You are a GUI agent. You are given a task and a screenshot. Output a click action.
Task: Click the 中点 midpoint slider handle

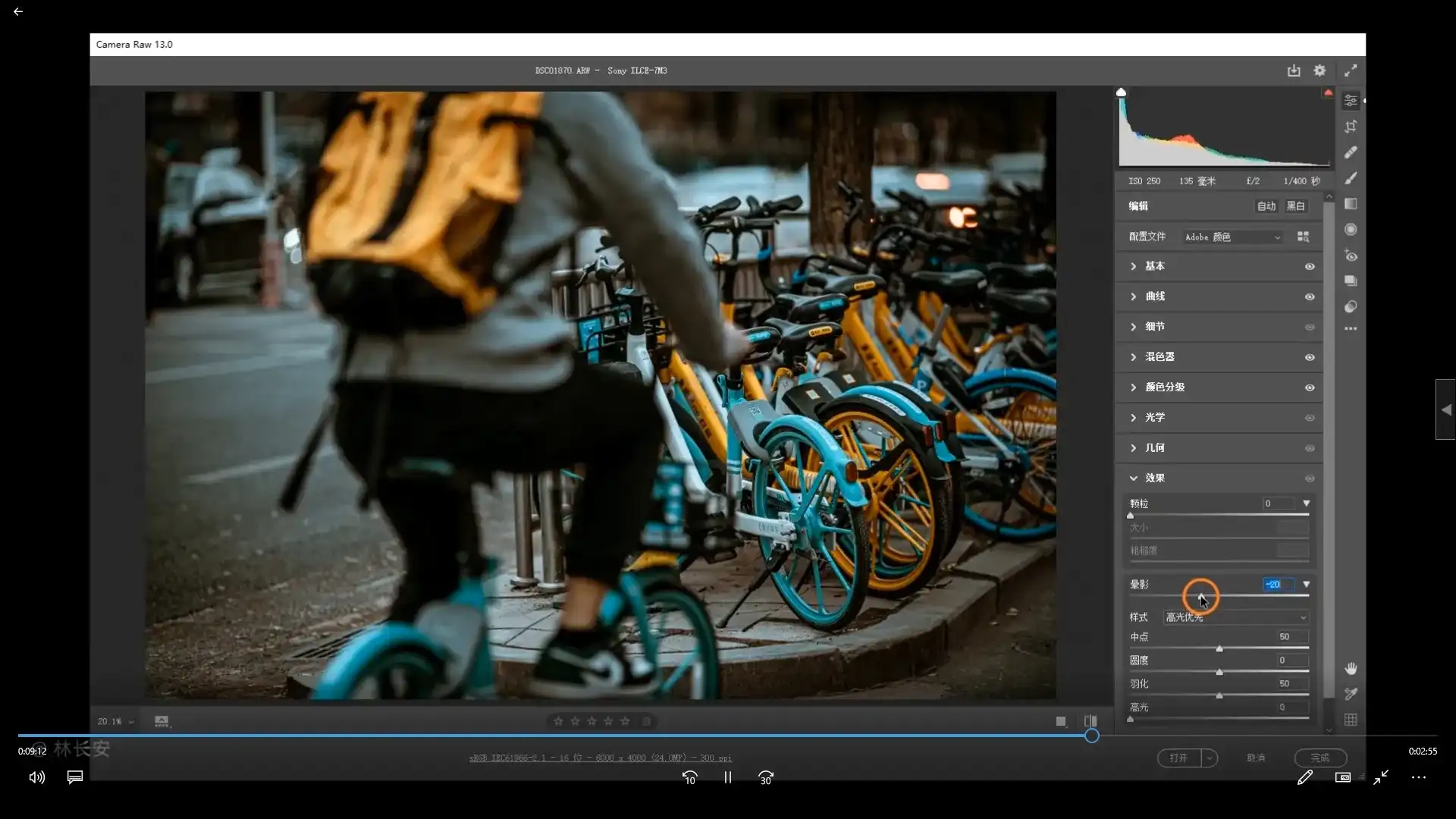[1219, 649]
